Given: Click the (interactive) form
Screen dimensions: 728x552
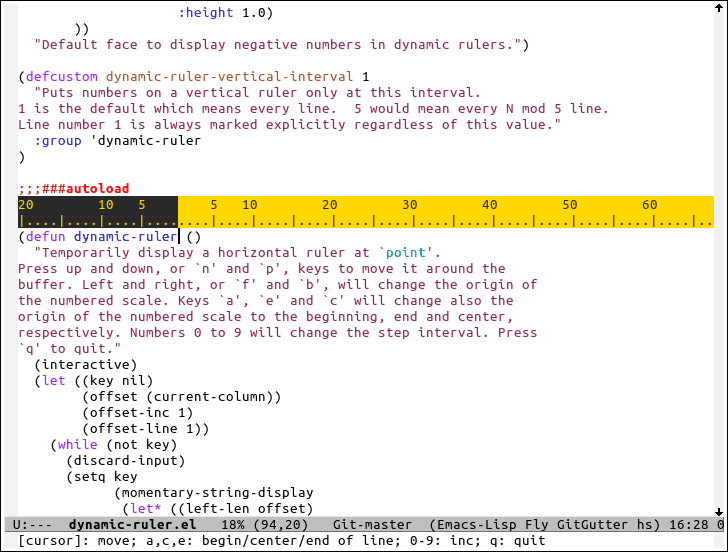Looking at the screenshot, I should pos(85,365).
